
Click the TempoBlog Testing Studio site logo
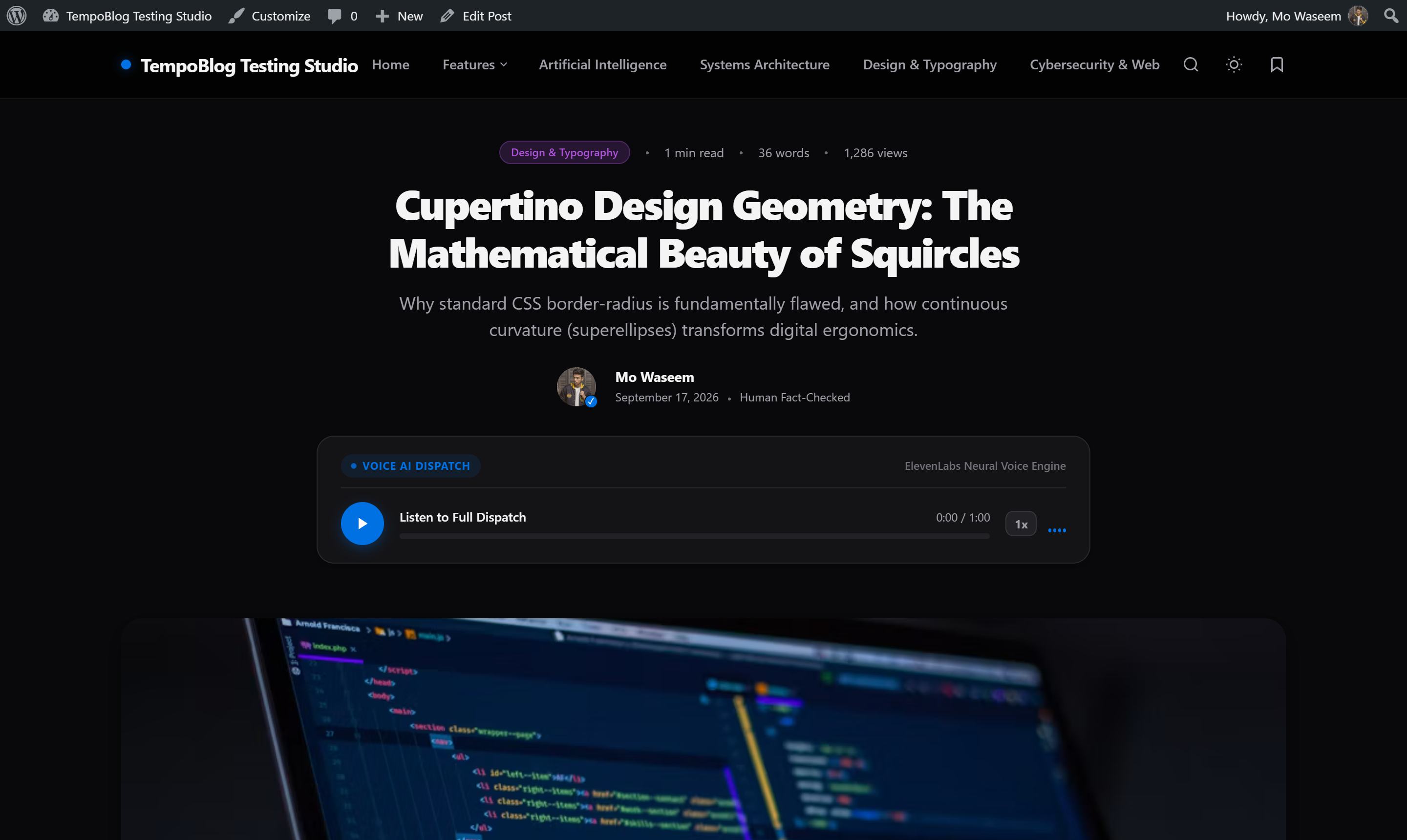(240, 65)
